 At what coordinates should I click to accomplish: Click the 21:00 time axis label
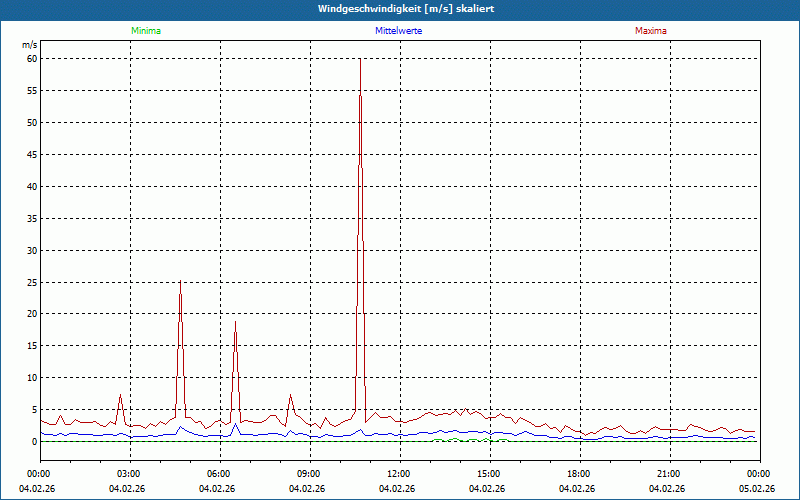tap(668, 474)
